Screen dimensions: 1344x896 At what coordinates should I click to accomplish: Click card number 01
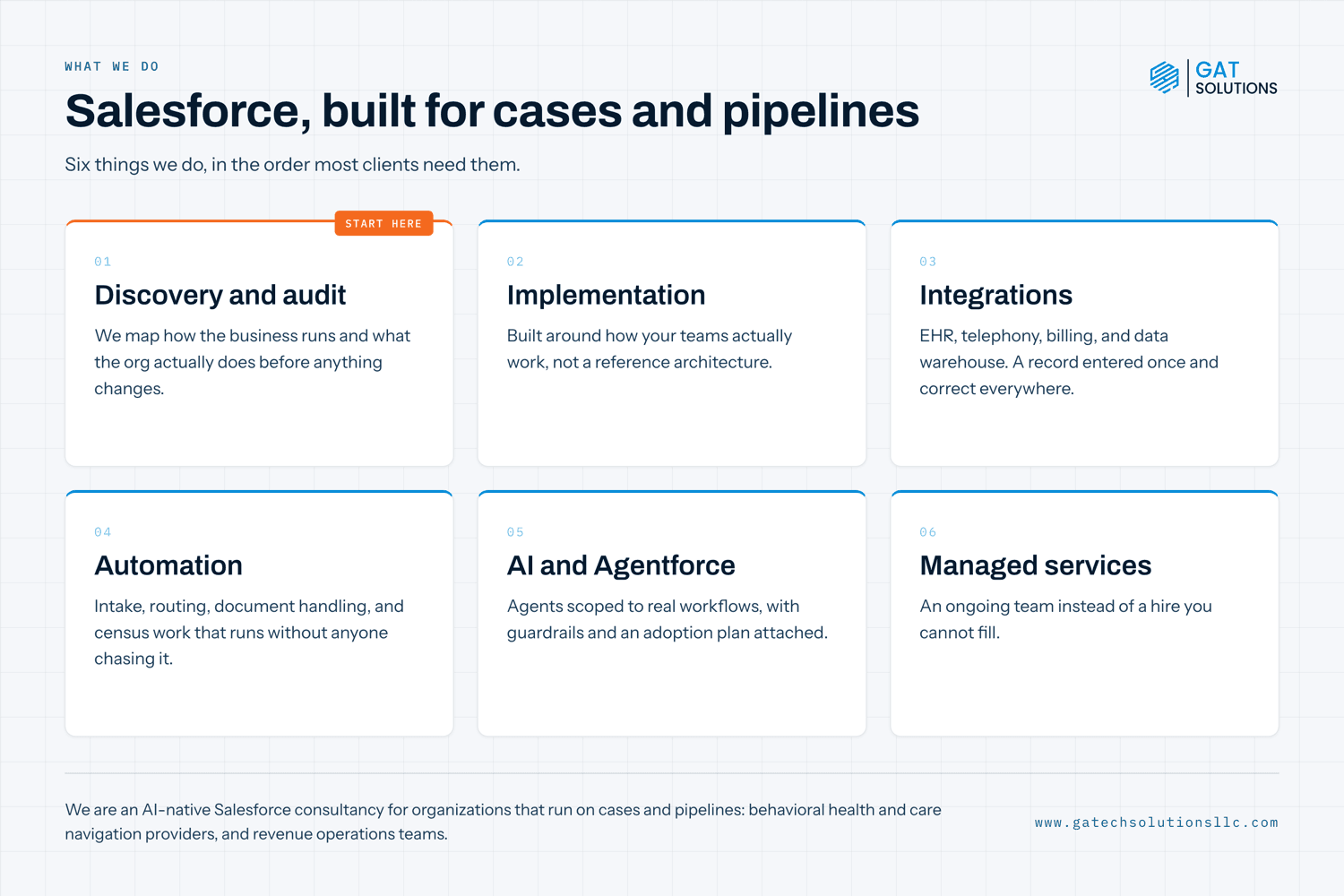pyautogui.click(x=103, y=262)
